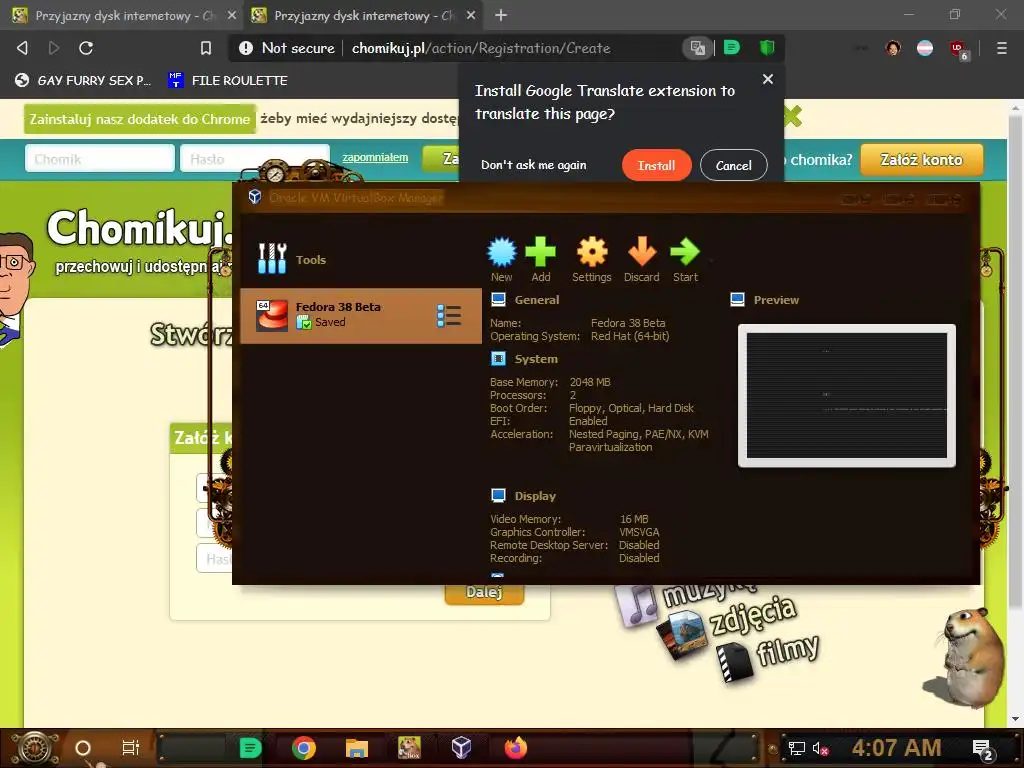Click General section header icon

498,300
